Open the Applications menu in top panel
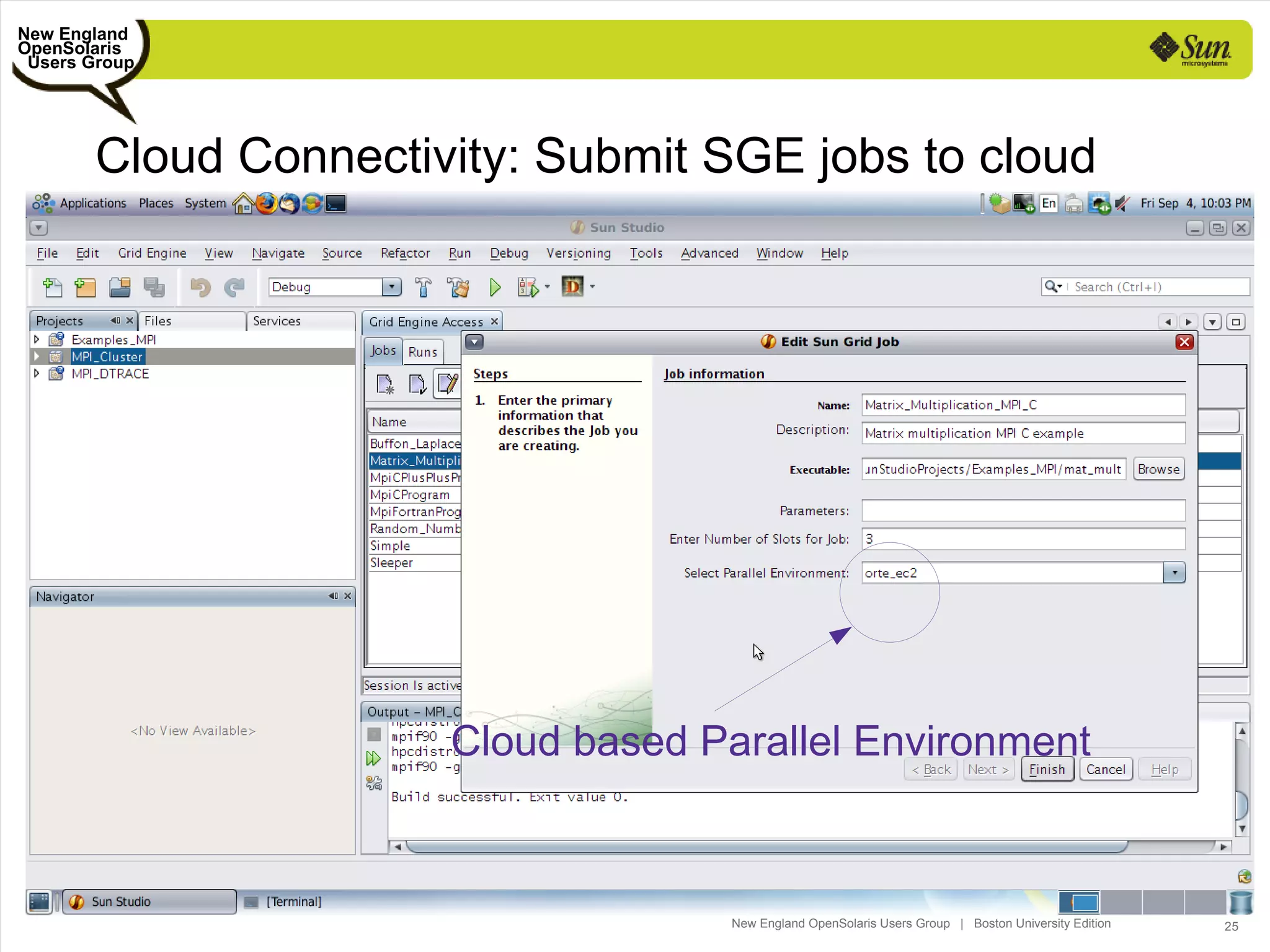This screenshot has height=952, width=1270. pyautogui.click(x=93, y=203)
